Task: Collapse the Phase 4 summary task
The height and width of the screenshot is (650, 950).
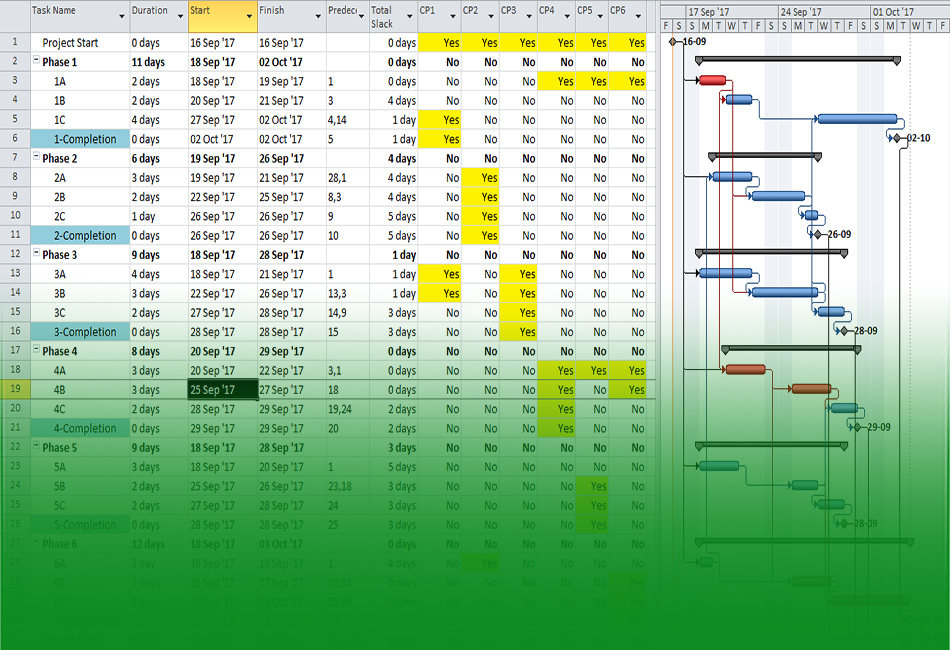Action: coord(36,351)
